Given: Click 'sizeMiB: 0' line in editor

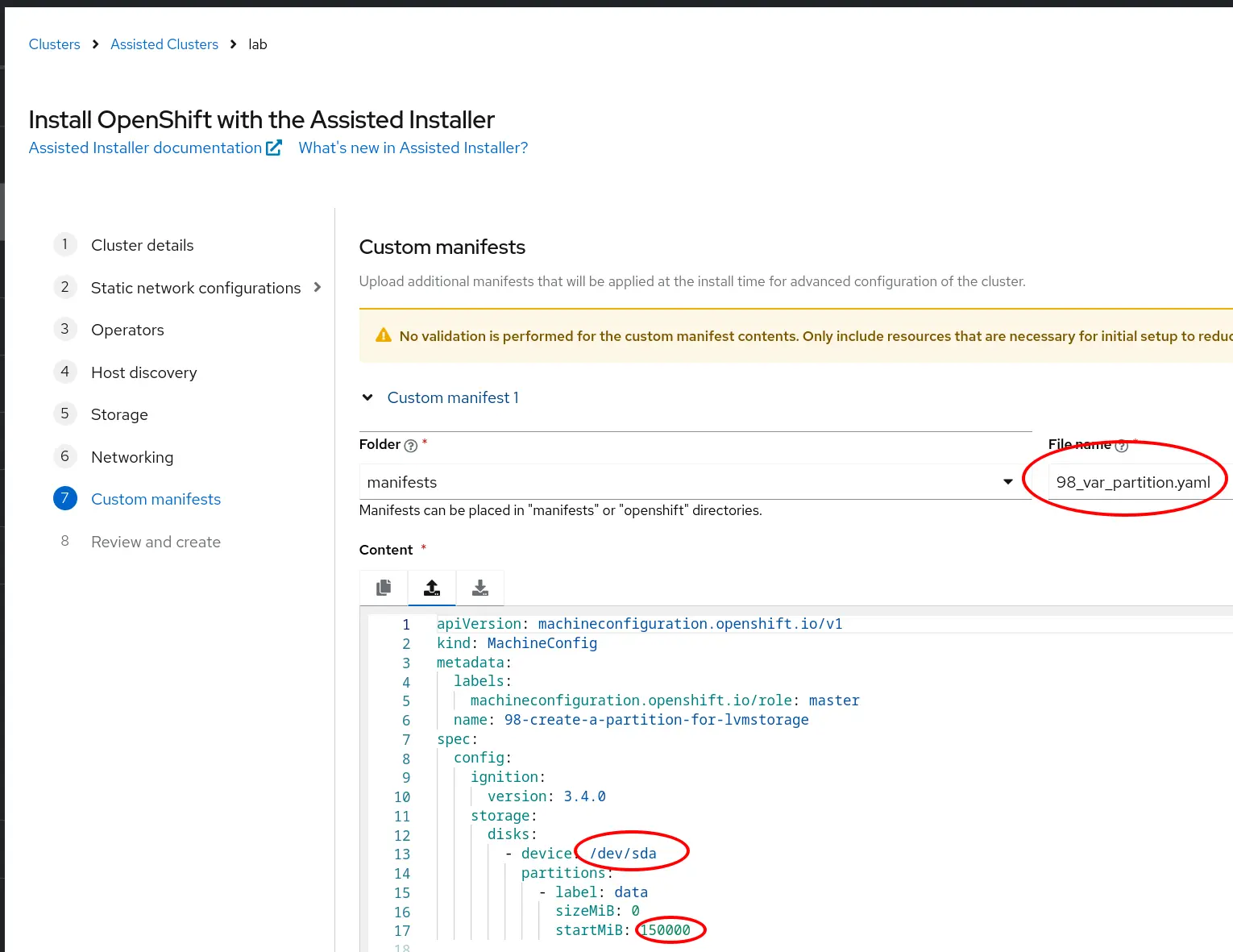Looking at the screenshot, I should click(x=597, y=911).
